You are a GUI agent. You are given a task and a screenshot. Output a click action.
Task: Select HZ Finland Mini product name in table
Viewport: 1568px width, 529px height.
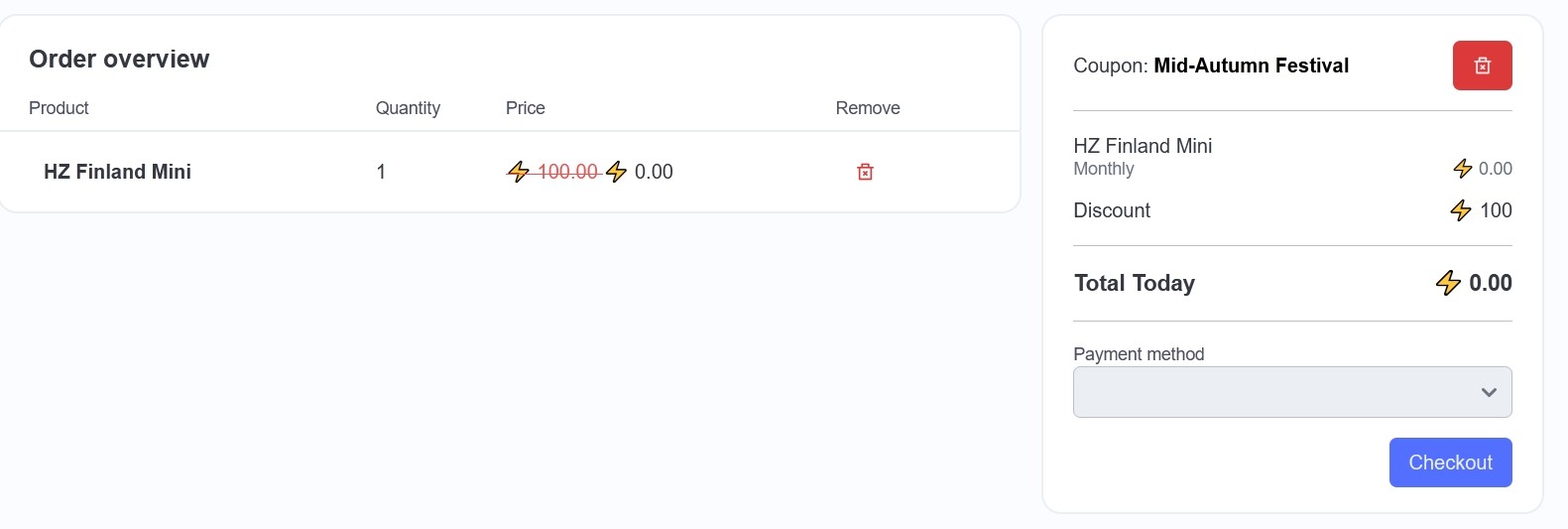(117, 172)
